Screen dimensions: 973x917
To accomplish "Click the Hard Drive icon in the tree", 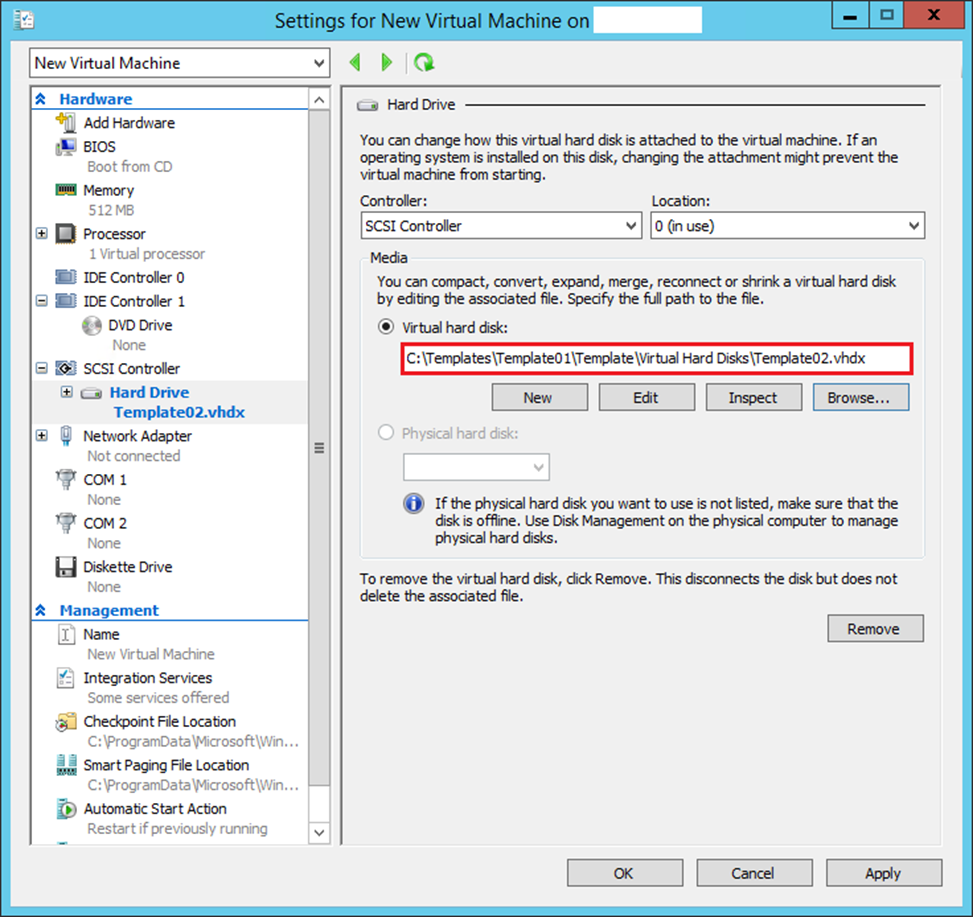I will point(91,393).
